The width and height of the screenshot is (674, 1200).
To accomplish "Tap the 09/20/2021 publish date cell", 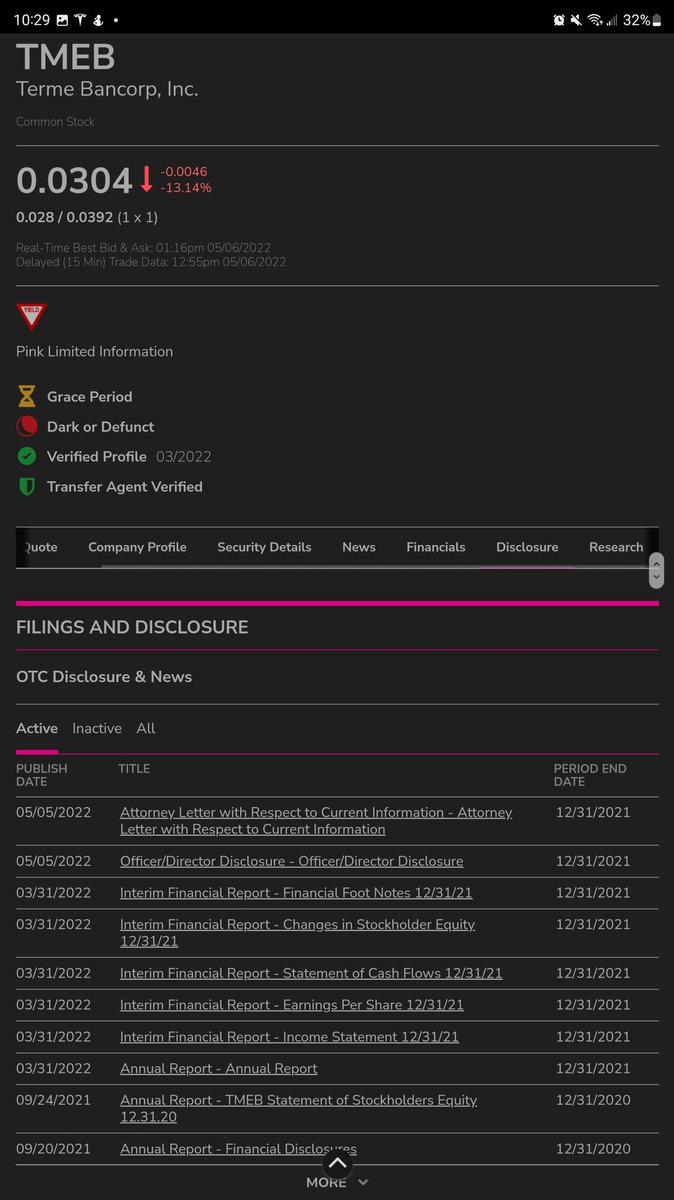I will (53, 1149).
